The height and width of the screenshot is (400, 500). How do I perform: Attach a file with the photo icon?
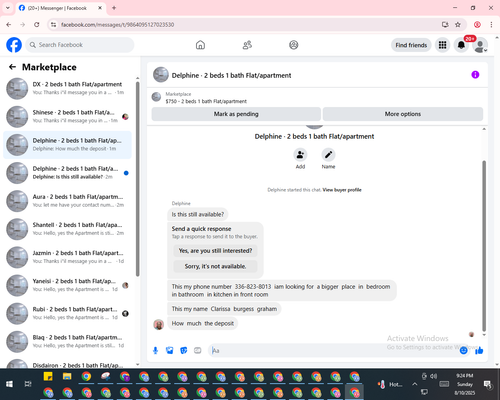pyautogui.click(x=169, y=350)
